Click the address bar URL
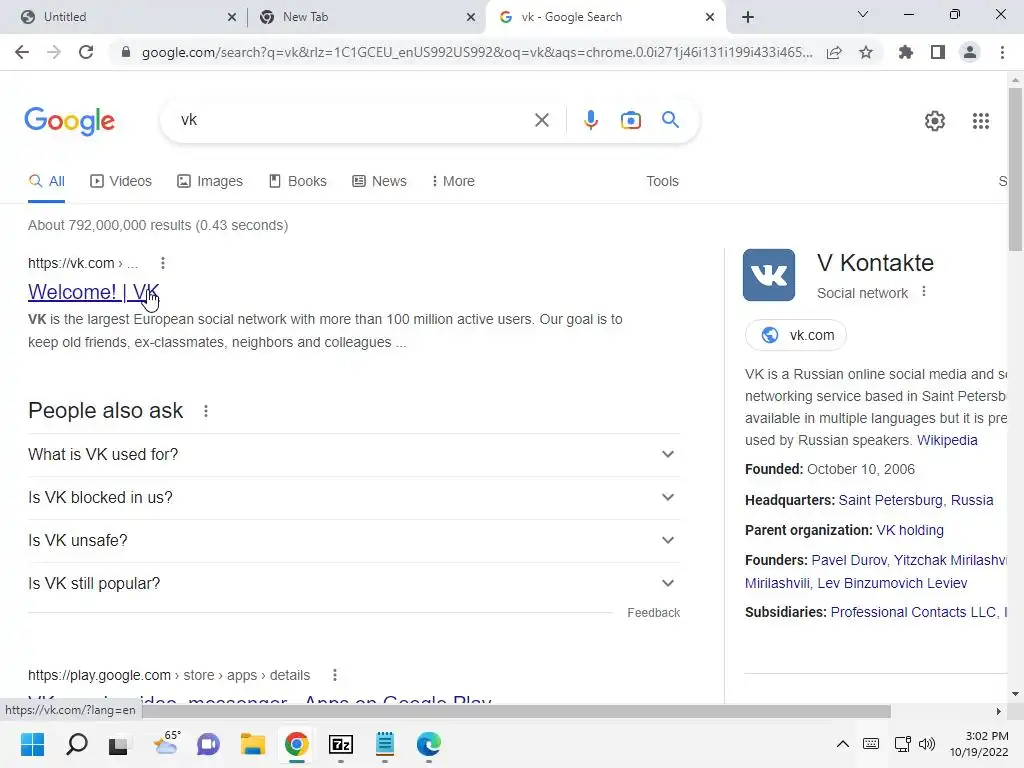Image resolution: width=1024 pixels, height=768 pixels. [477, 52]
